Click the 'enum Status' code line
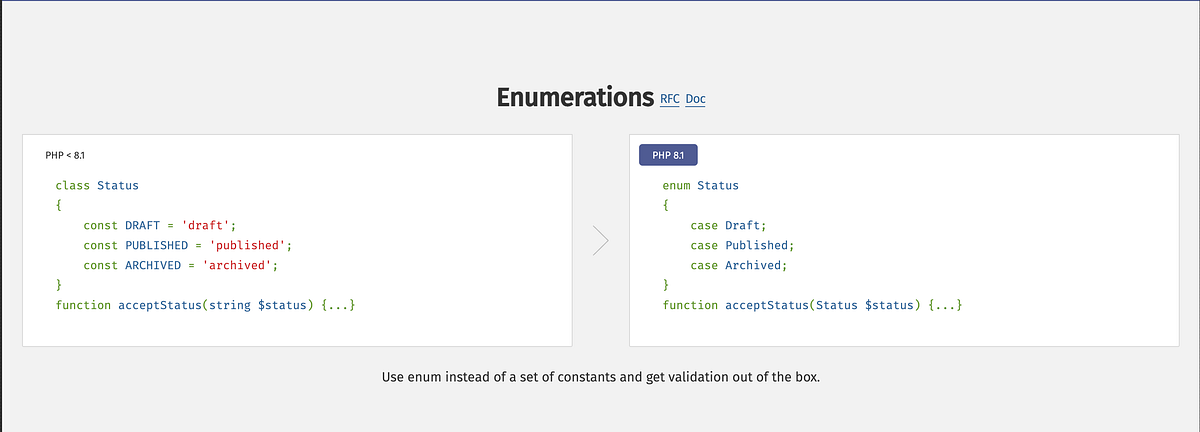Image resolution: width=1200 pixels, height=432 pixels. point(700,185)
